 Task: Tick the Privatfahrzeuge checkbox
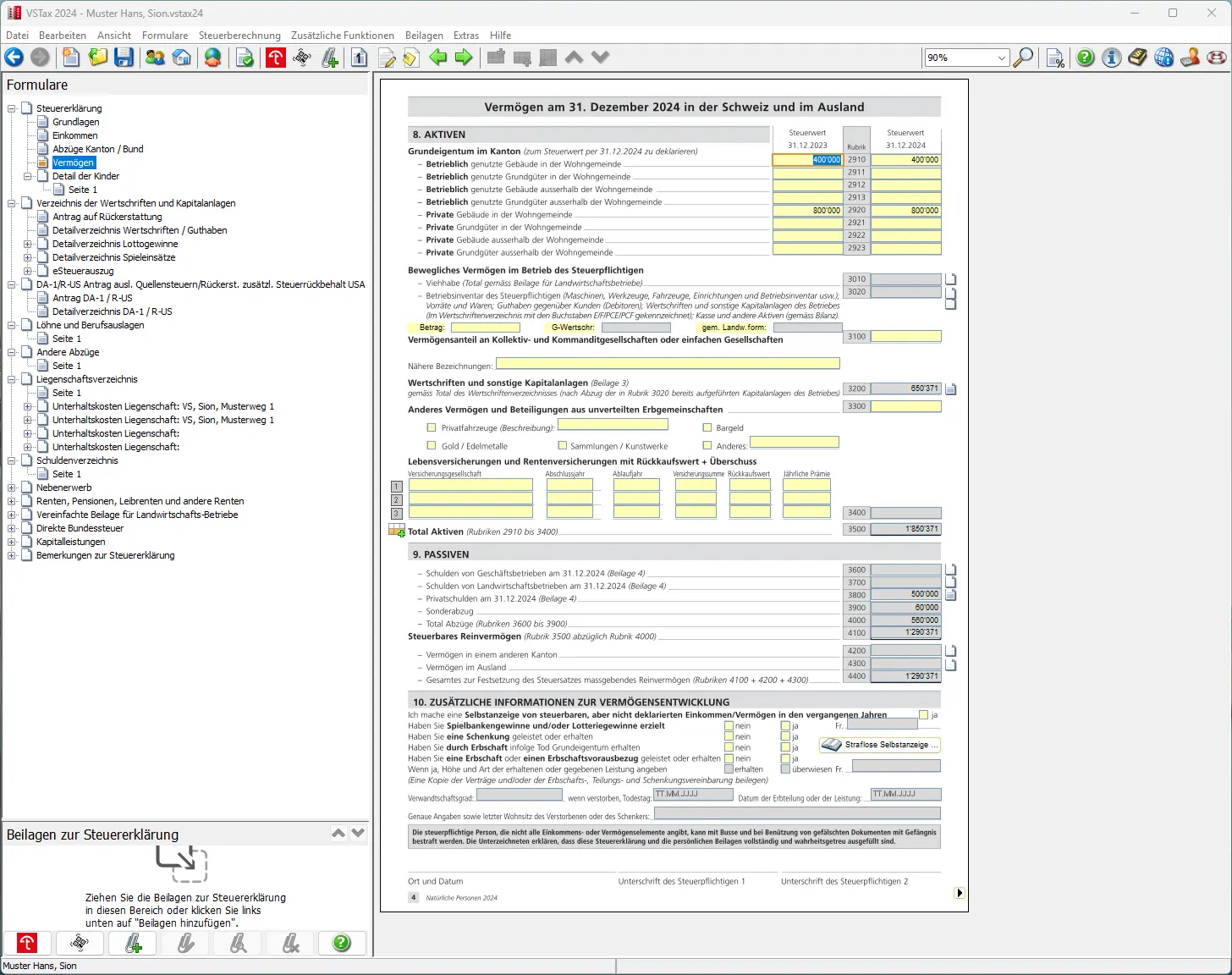[x=432, y=428]
